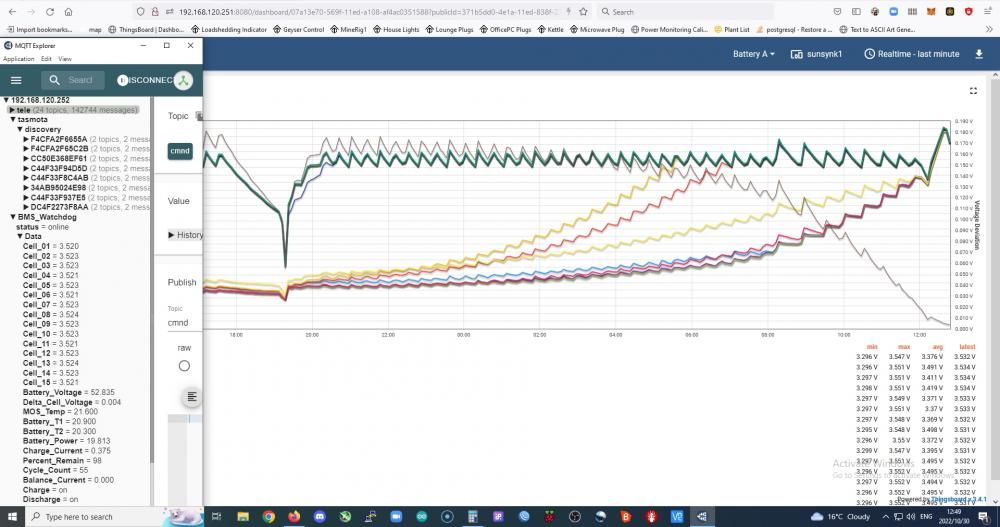Open the weather widget showing 16°C Cloudy
Image resolution: width=1000 pixels, height=527 pixels.
tap(840, 517)
